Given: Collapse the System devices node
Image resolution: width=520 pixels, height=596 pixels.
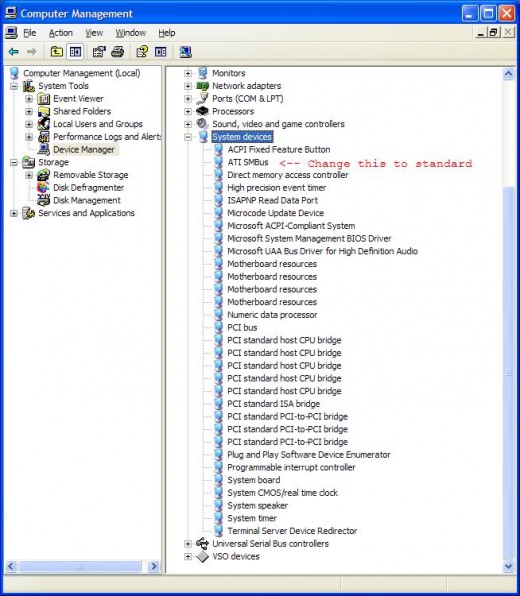Looking at the screenshot, I should pyautogui.click(x=188, y=137).
